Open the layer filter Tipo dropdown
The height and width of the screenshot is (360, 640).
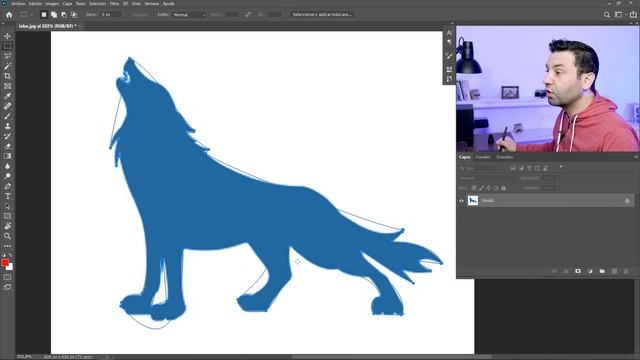482,168
